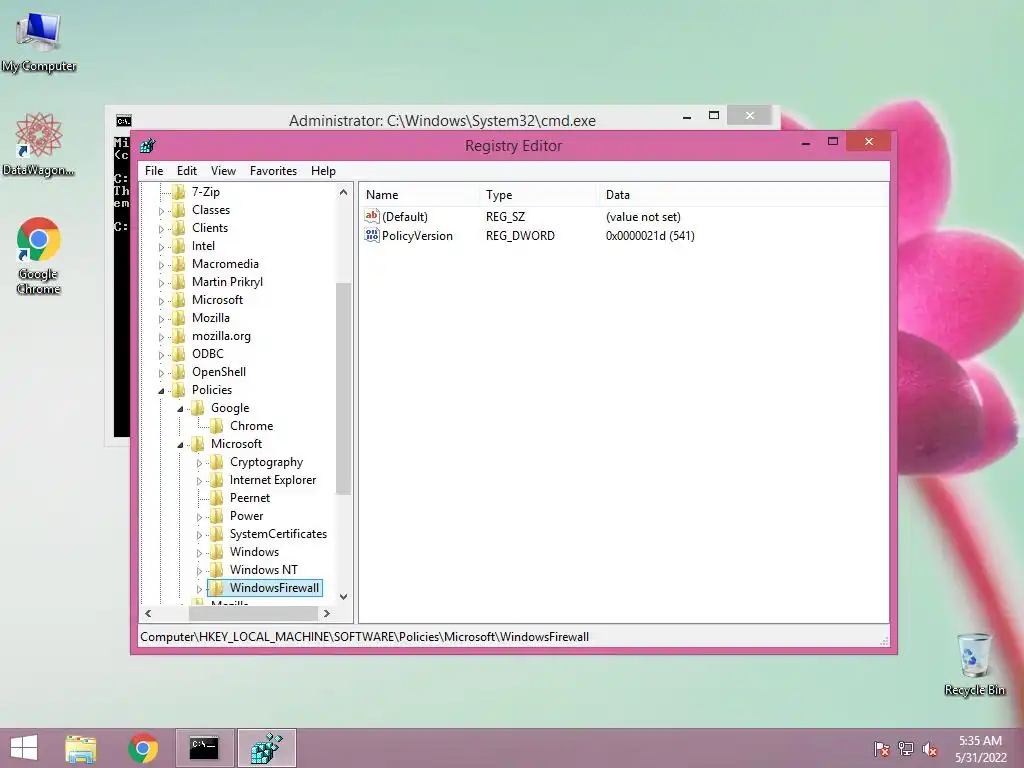Click the tree horizontal scroll right arrow
Viewport: 1024px width, 768px height.
pyautogui.click(x=327, y=614)
